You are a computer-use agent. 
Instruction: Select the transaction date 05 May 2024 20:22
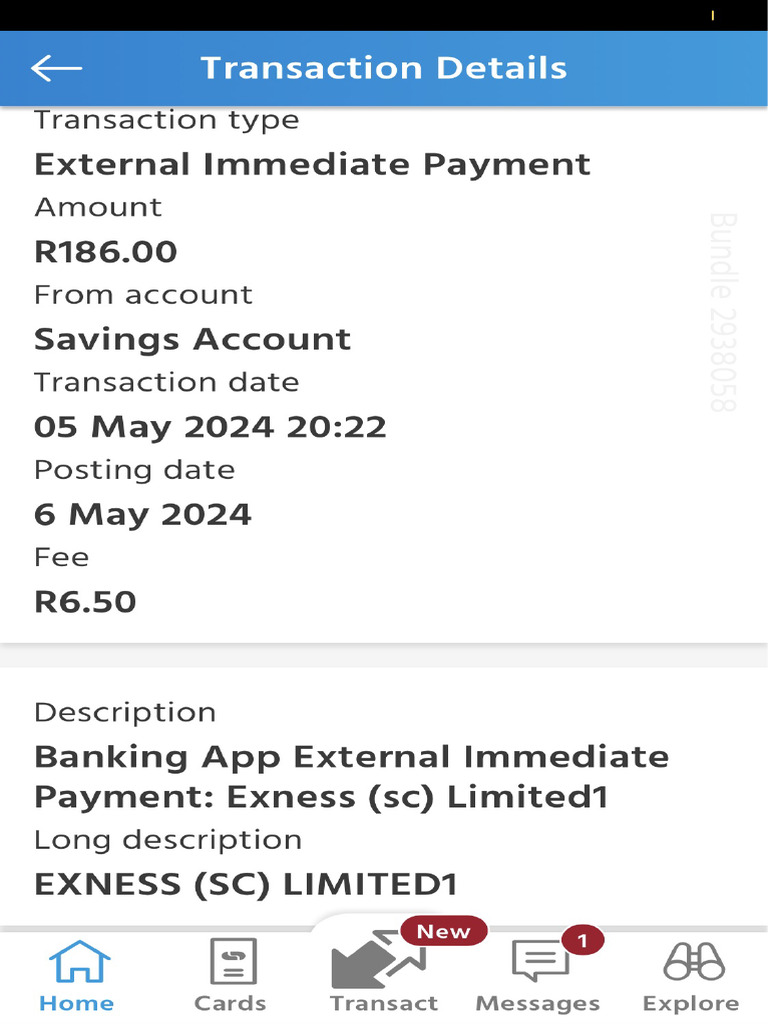(210, 427)
